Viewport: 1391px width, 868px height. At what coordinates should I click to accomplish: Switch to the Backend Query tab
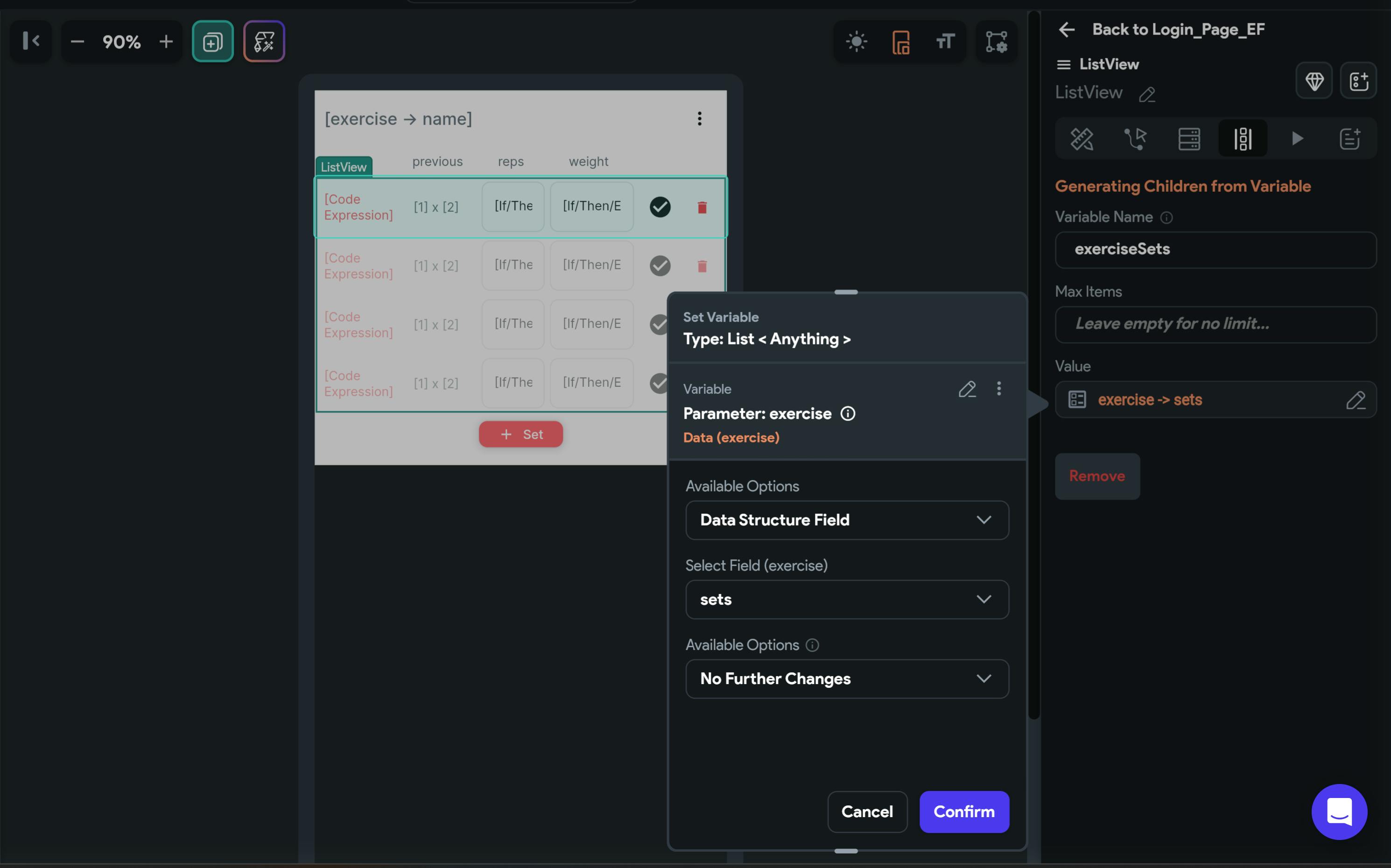click(x=1189, y=138)
